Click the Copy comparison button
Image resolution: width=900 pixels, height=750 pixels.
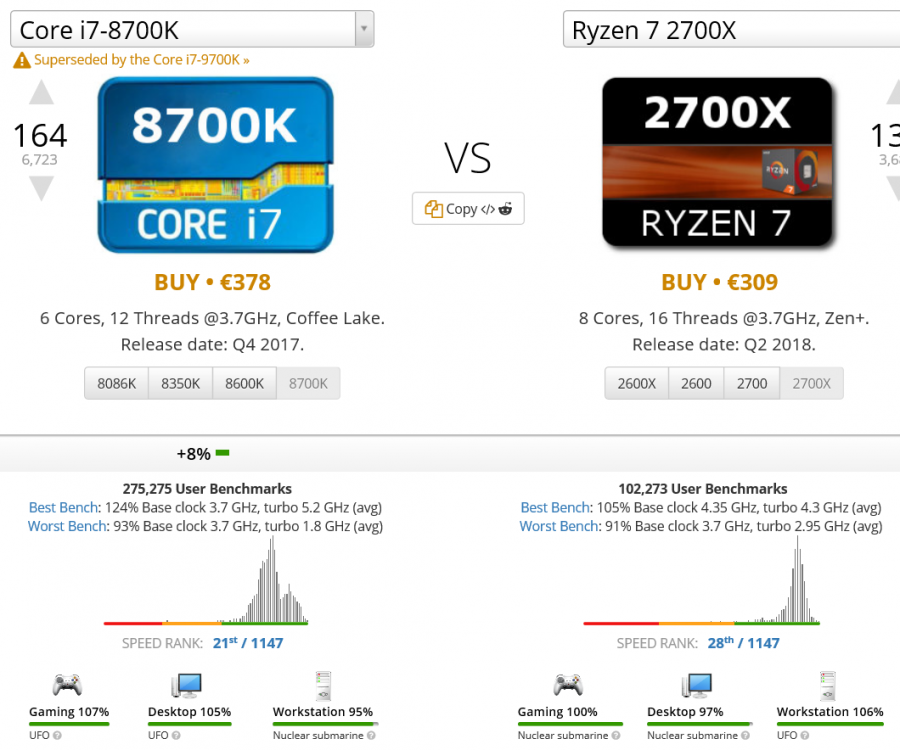pos(468,208)
